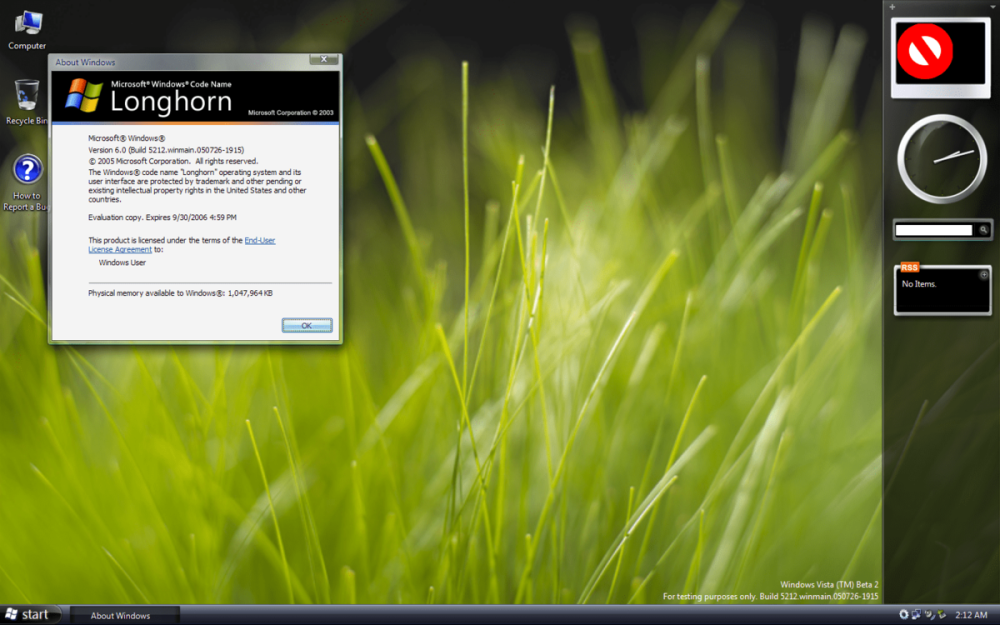Viewport: 1000px width, 625px height.
Task: Click the magnifying glass in the sidebar search gadget
Action: (x=983, y=230)
